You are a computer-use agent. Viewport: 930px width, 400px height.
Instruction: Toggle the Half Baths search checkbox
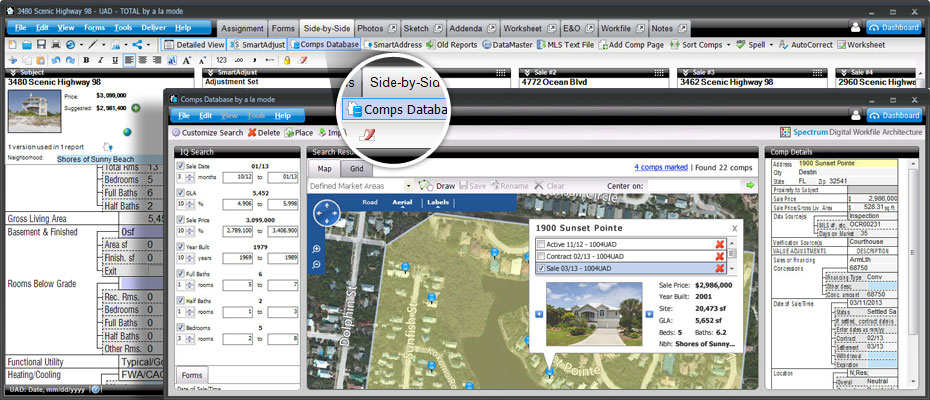point(181,300)
